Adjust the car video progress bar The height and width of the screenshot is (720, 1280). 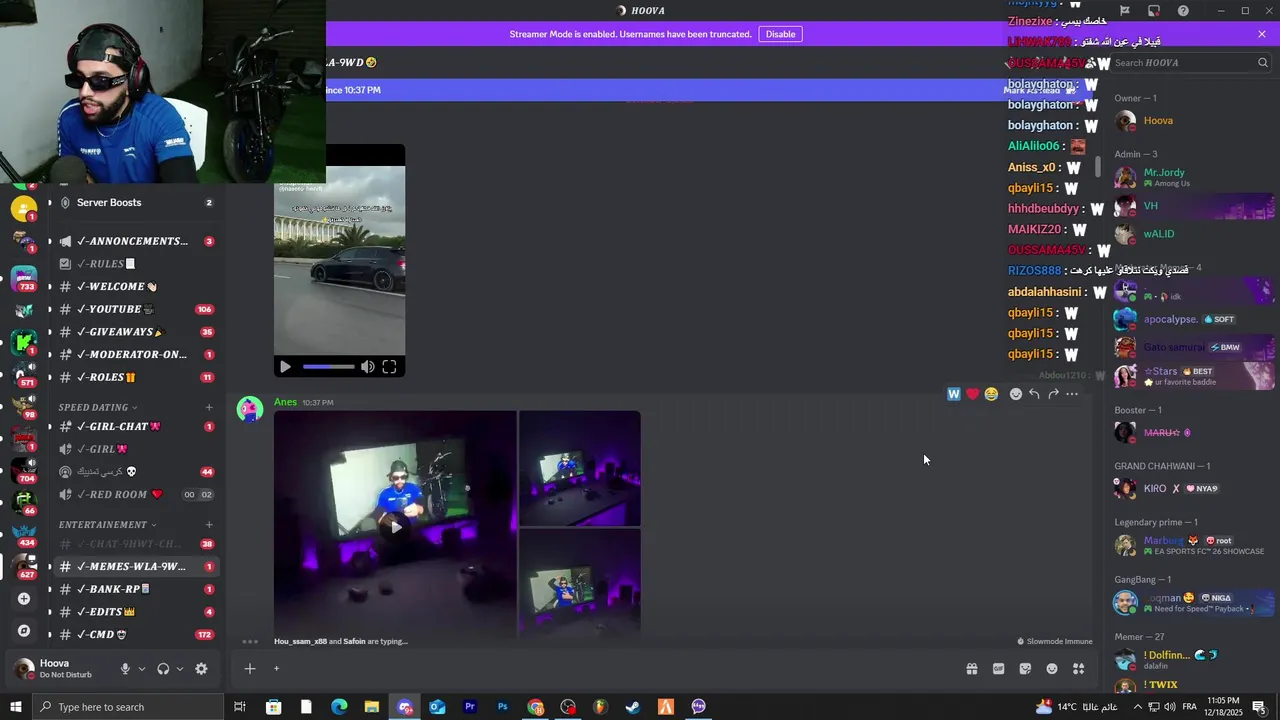click(328, 367)
